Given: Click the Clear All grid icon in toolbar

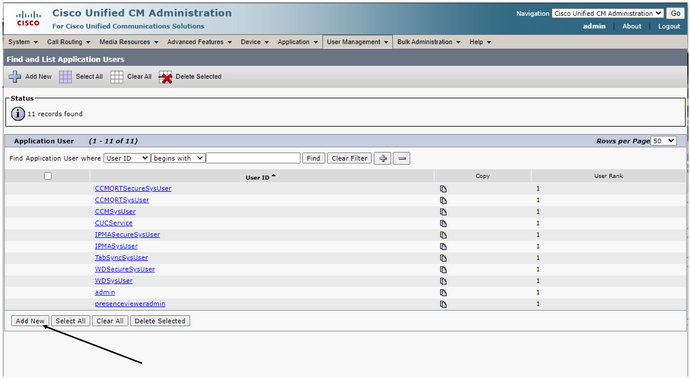Looking at the screenshot, I should pyautogui.click(x=117, y=77).
